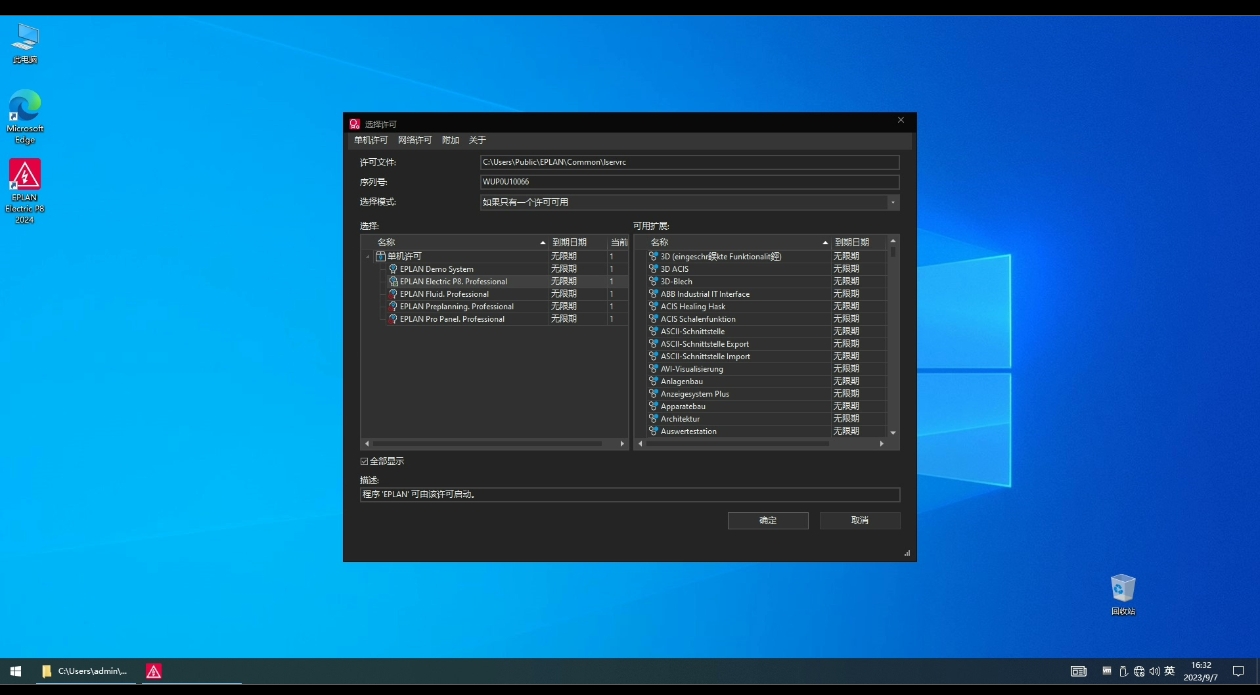The height and width of the screenshot is (695, 1260).
Task: Open the notification center icon
Action: pyautogui.click(x=1238, y=671)
